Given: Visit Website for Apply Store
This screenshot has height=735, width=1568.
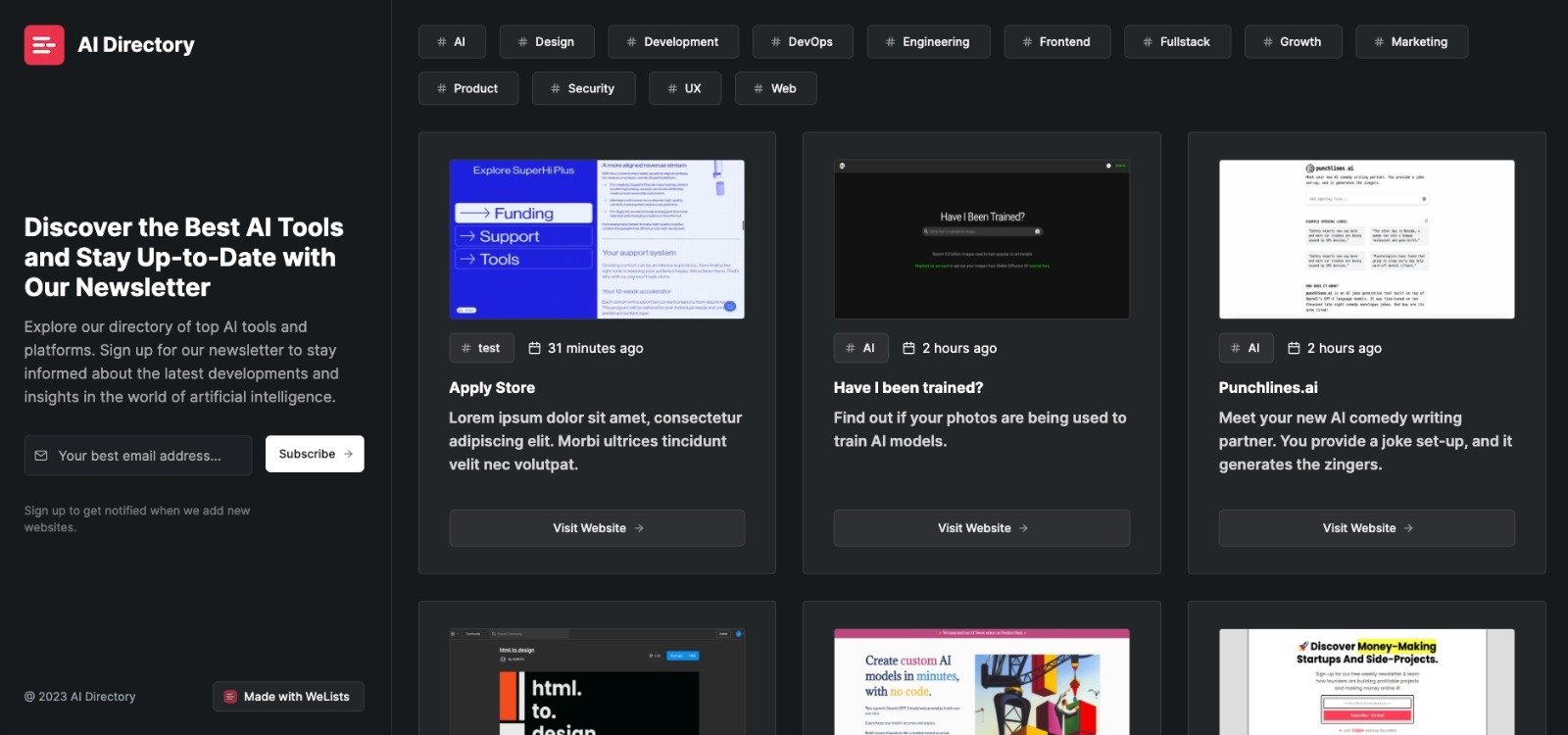Looking at the screenshot, I should pos(597,528).
